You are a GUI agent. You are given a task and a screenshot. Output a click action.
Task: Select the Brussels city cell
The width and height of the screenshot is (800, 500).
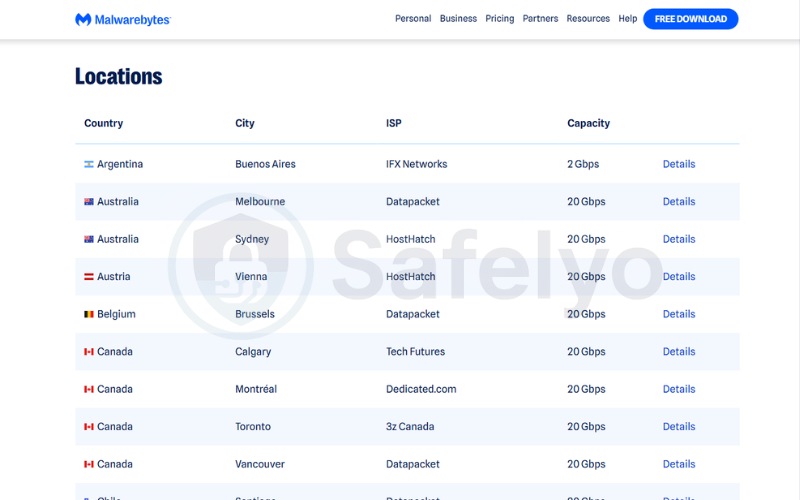[255, 314]
